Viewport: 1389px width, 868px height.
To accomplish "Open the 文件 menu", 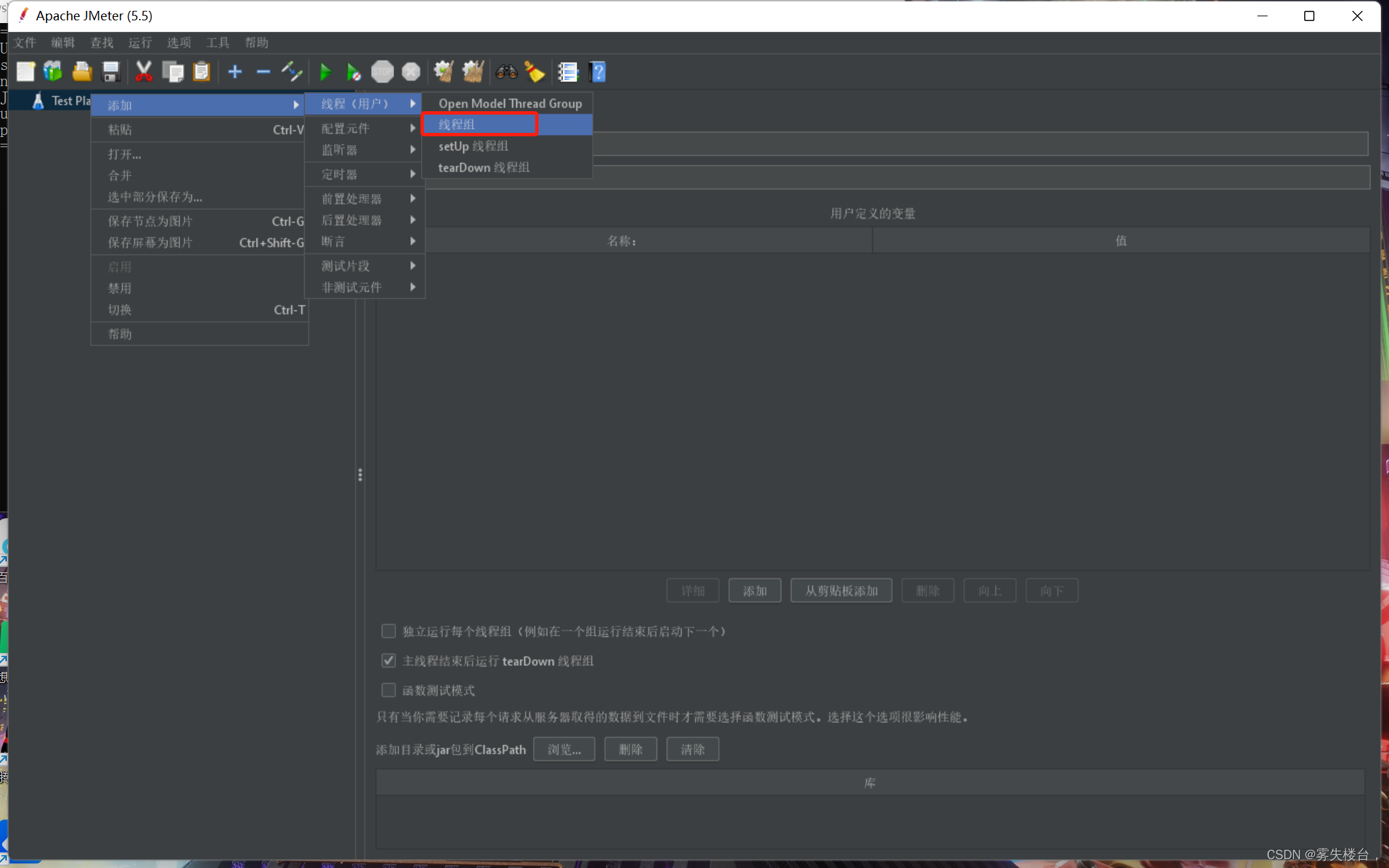I will pyautogui.click(x=25, y=43).
